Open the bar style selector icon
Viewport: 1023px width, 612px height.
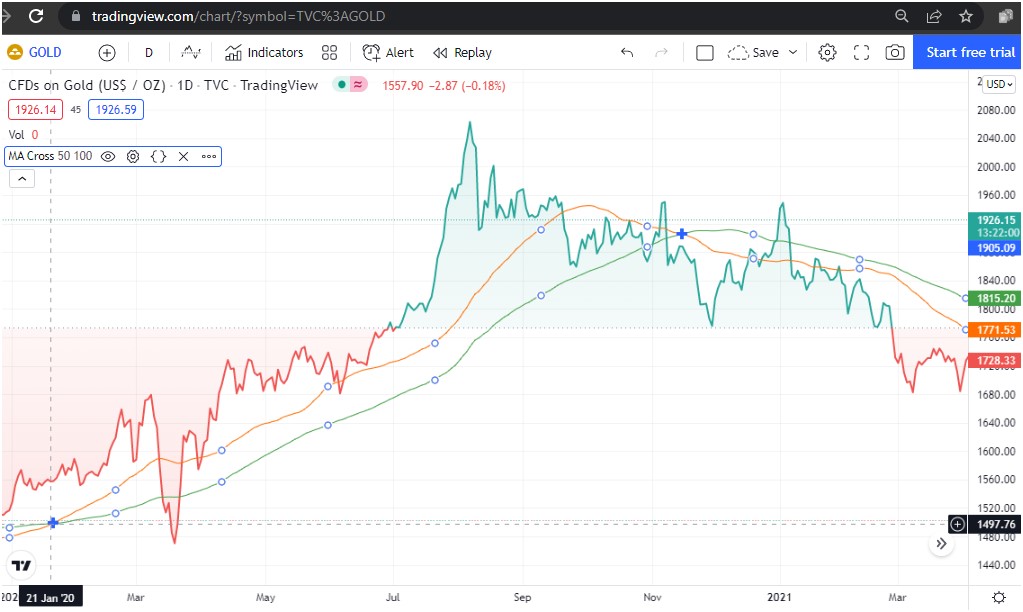coord(190,52)
